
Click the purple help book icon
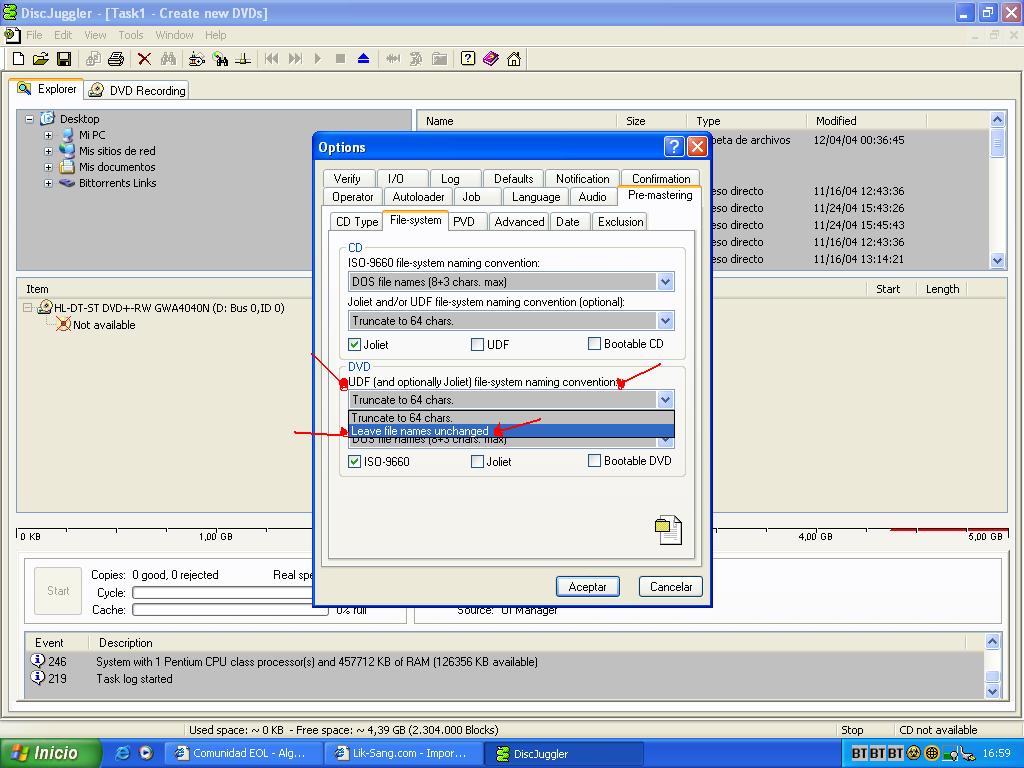[490, 59]
